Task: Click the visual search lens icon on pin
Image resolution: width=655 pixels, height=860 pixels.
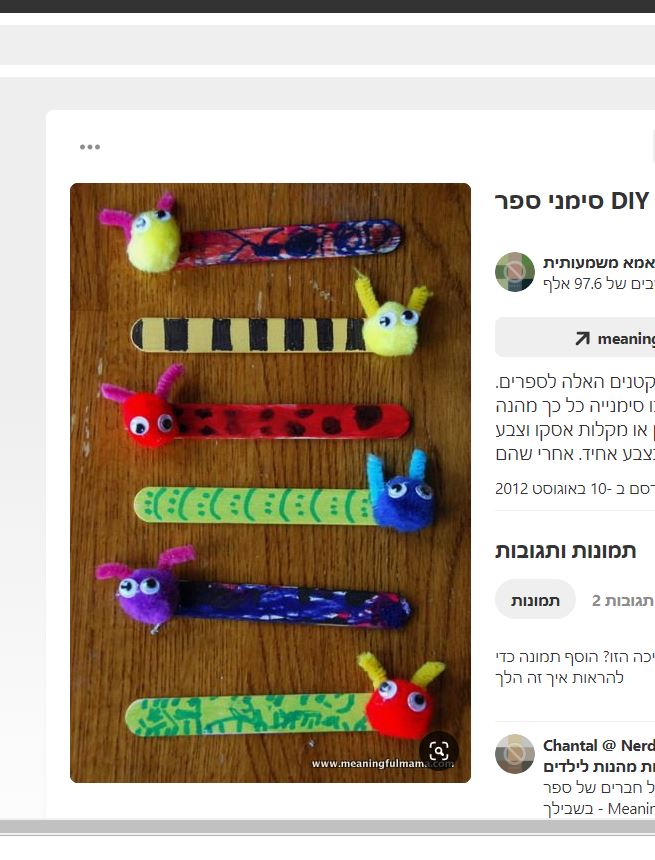Action: coord(439,751)
